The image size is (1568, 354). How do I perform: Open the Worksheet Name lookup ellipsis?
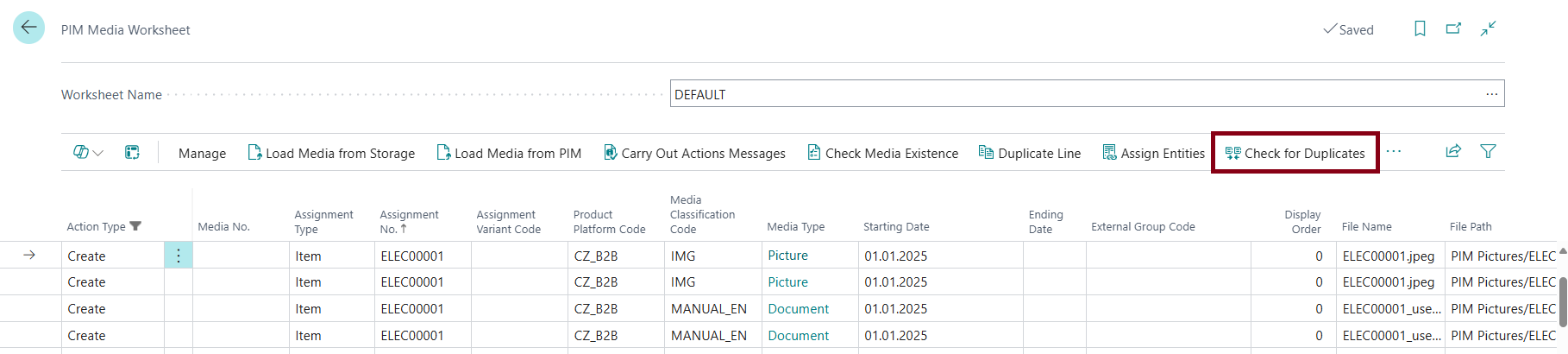click(x=1491, y=94)
